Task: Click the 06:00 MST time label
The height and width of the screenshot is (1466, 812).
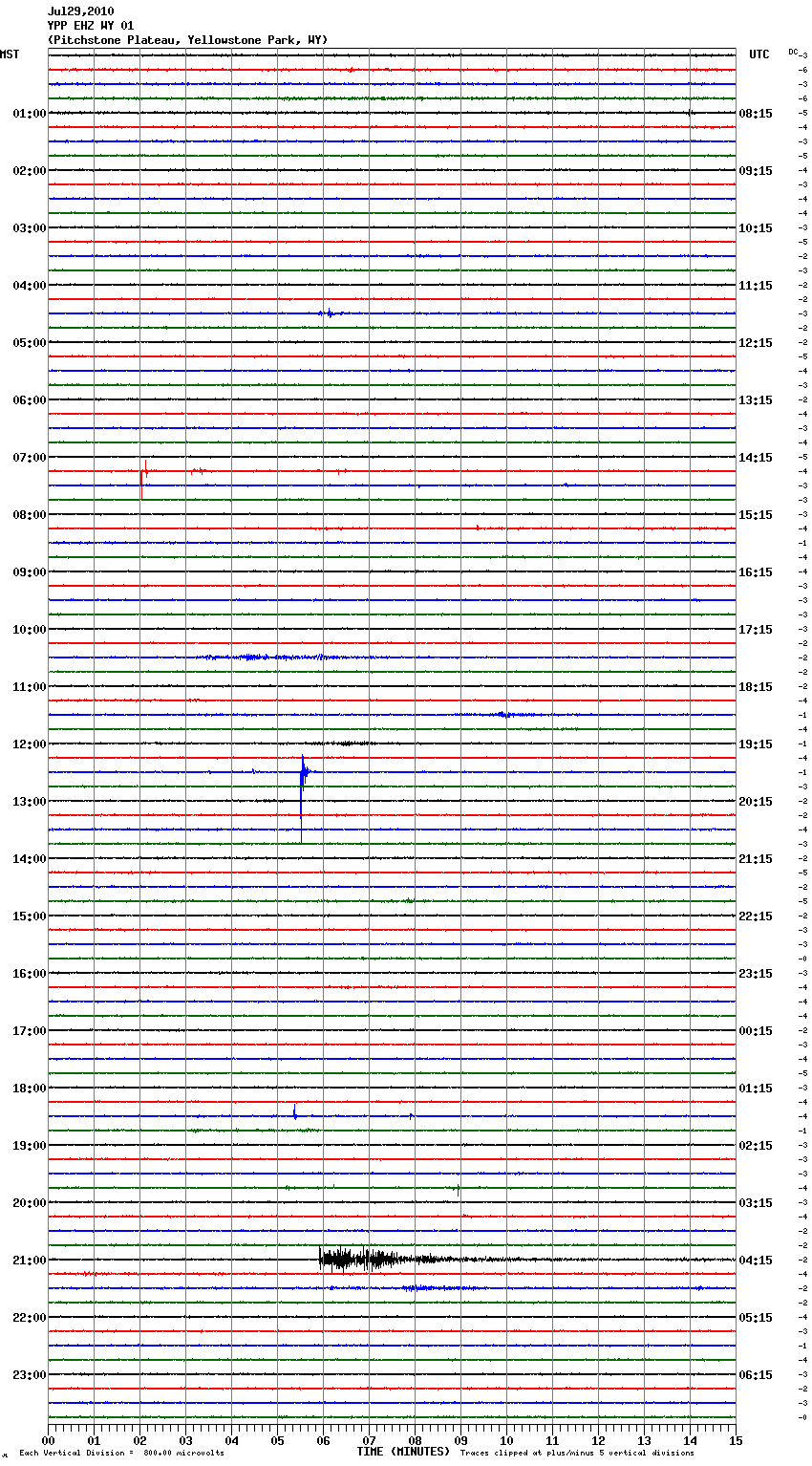Action: (x=30, y=400)
